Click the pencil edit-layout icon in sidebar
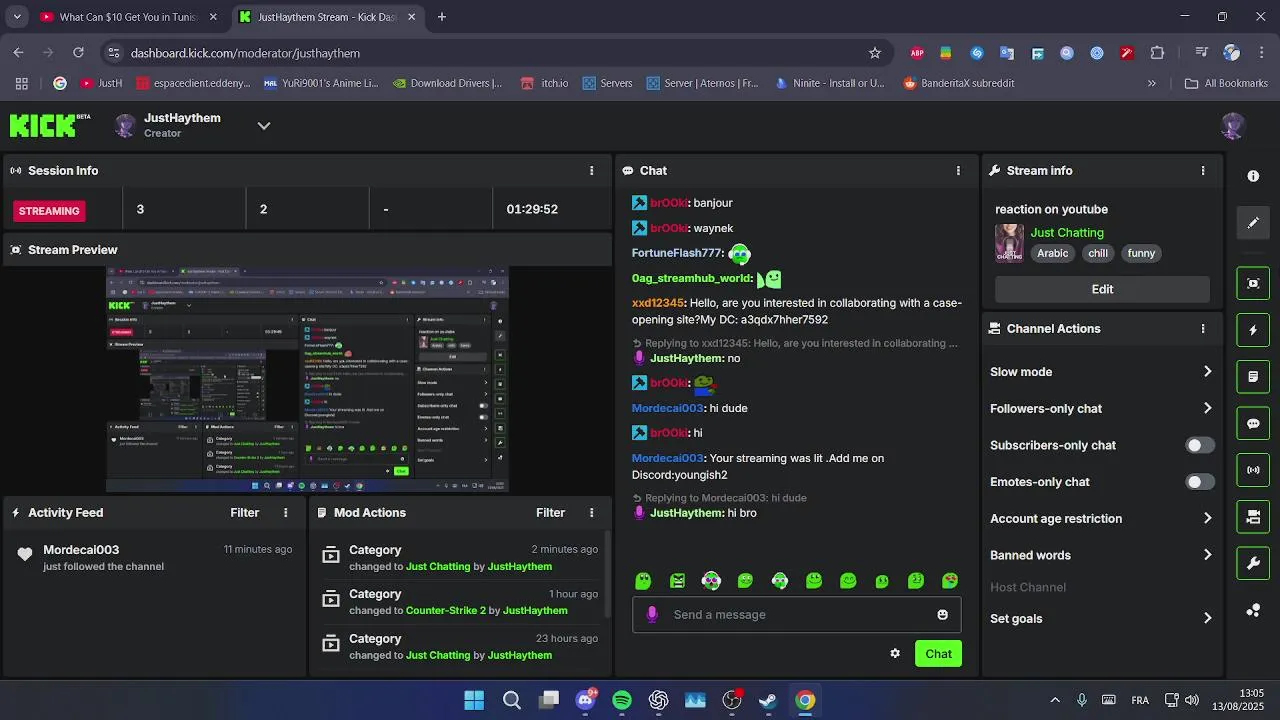1280x720 pixels. pos(1253,223)
